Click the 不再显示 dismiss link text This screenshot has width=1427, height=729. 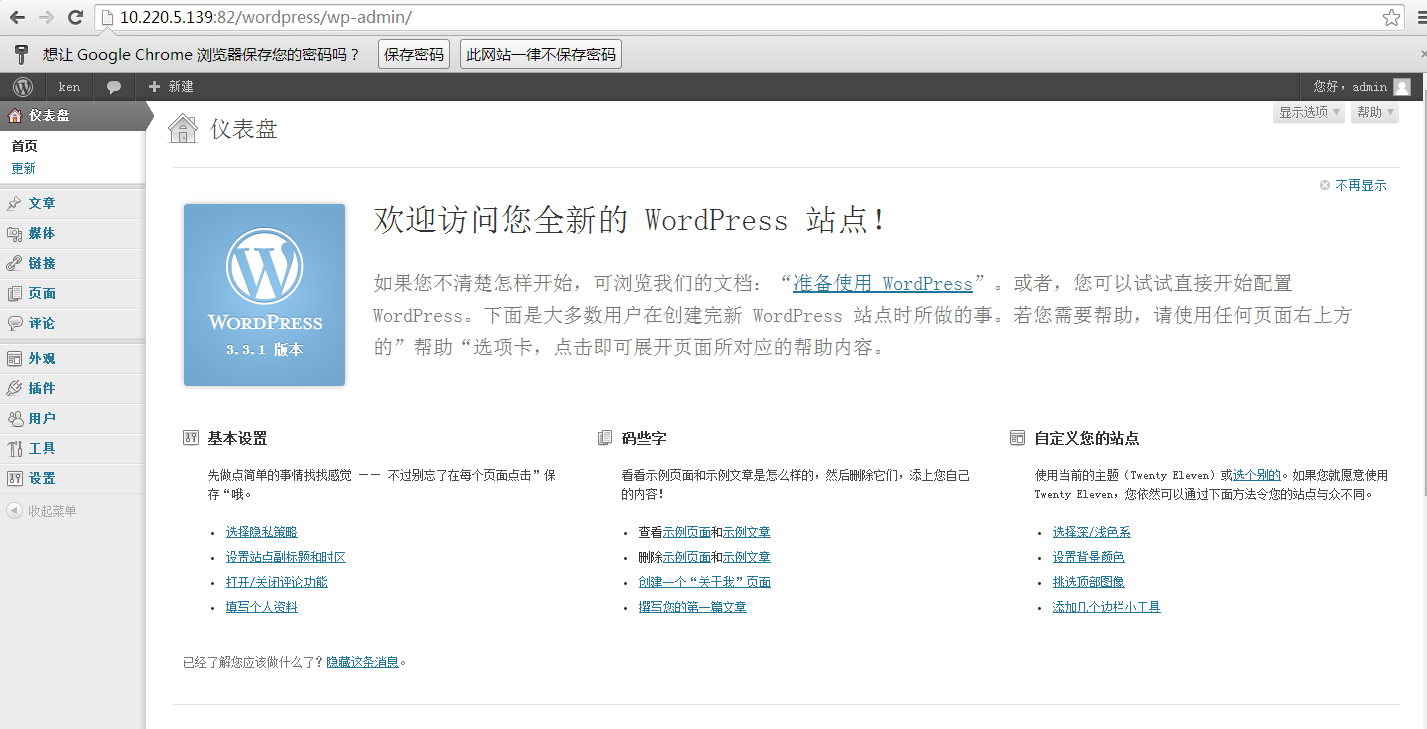[1361, 185]
